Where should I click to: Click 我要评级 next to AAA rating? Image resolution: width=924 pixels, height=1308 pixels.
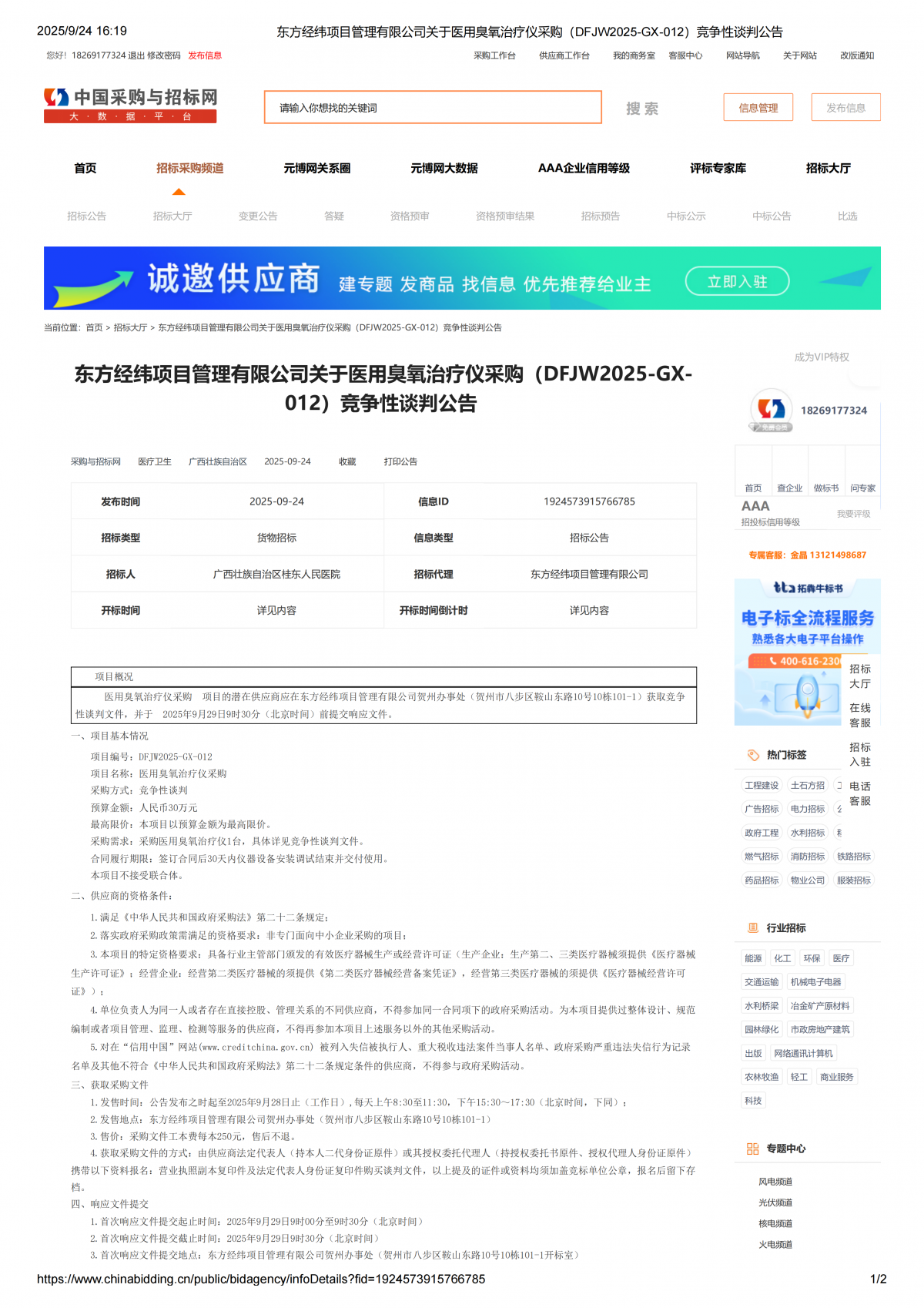[854, 514]
